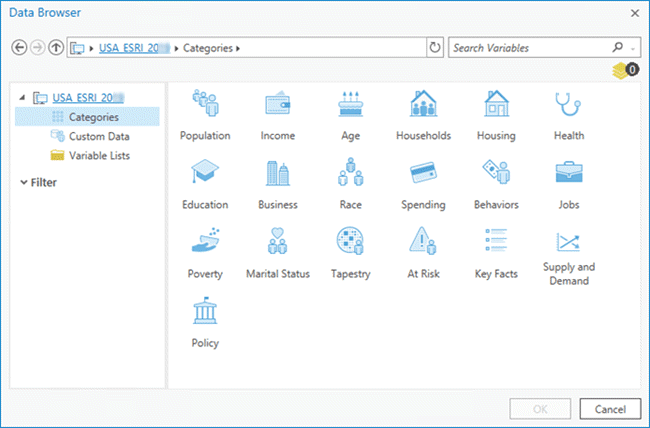Open Supply and Demand category

pos(567,243)
